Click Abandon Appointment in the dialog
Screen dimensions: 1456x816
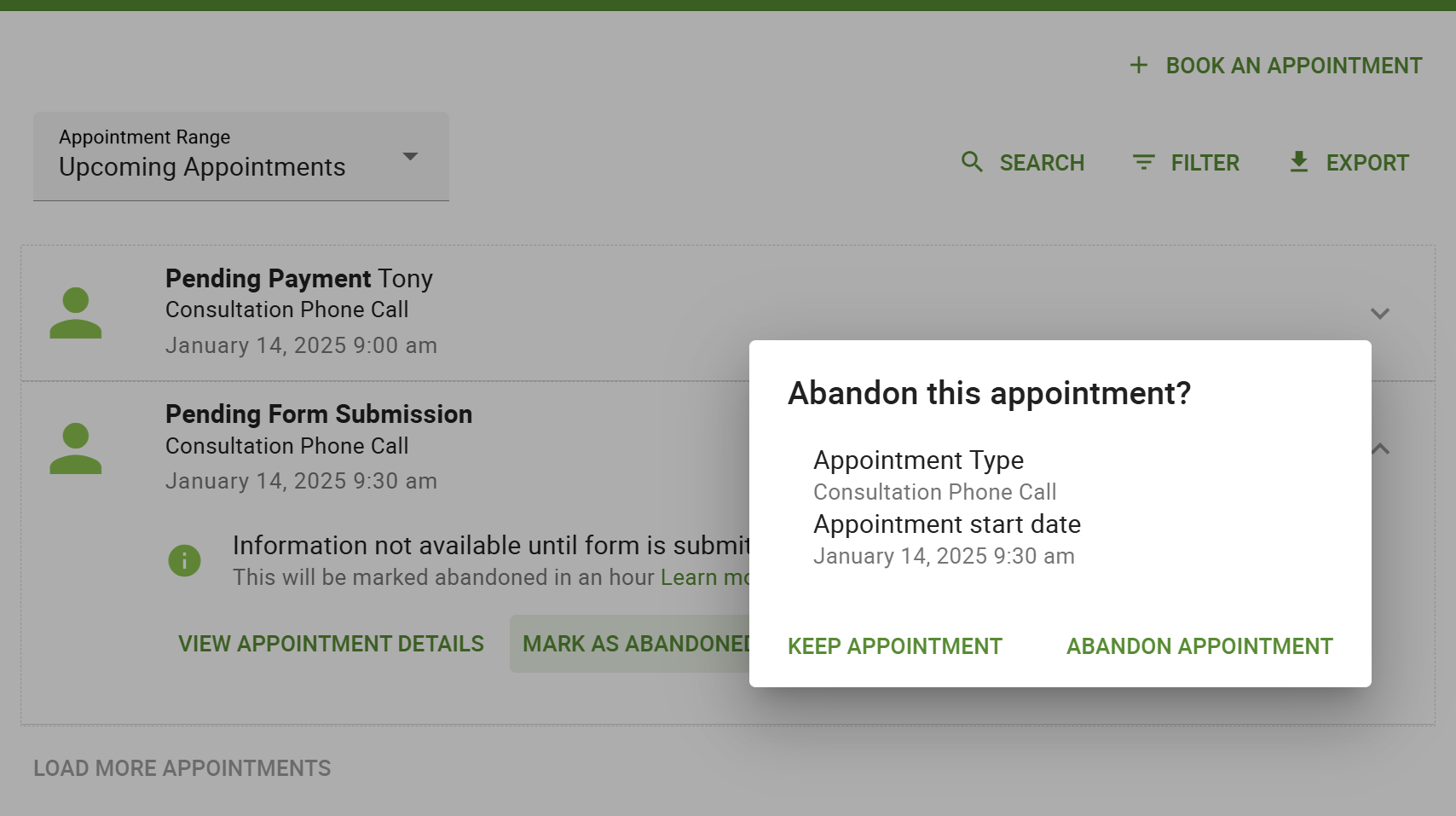[x=1199, y=645]
